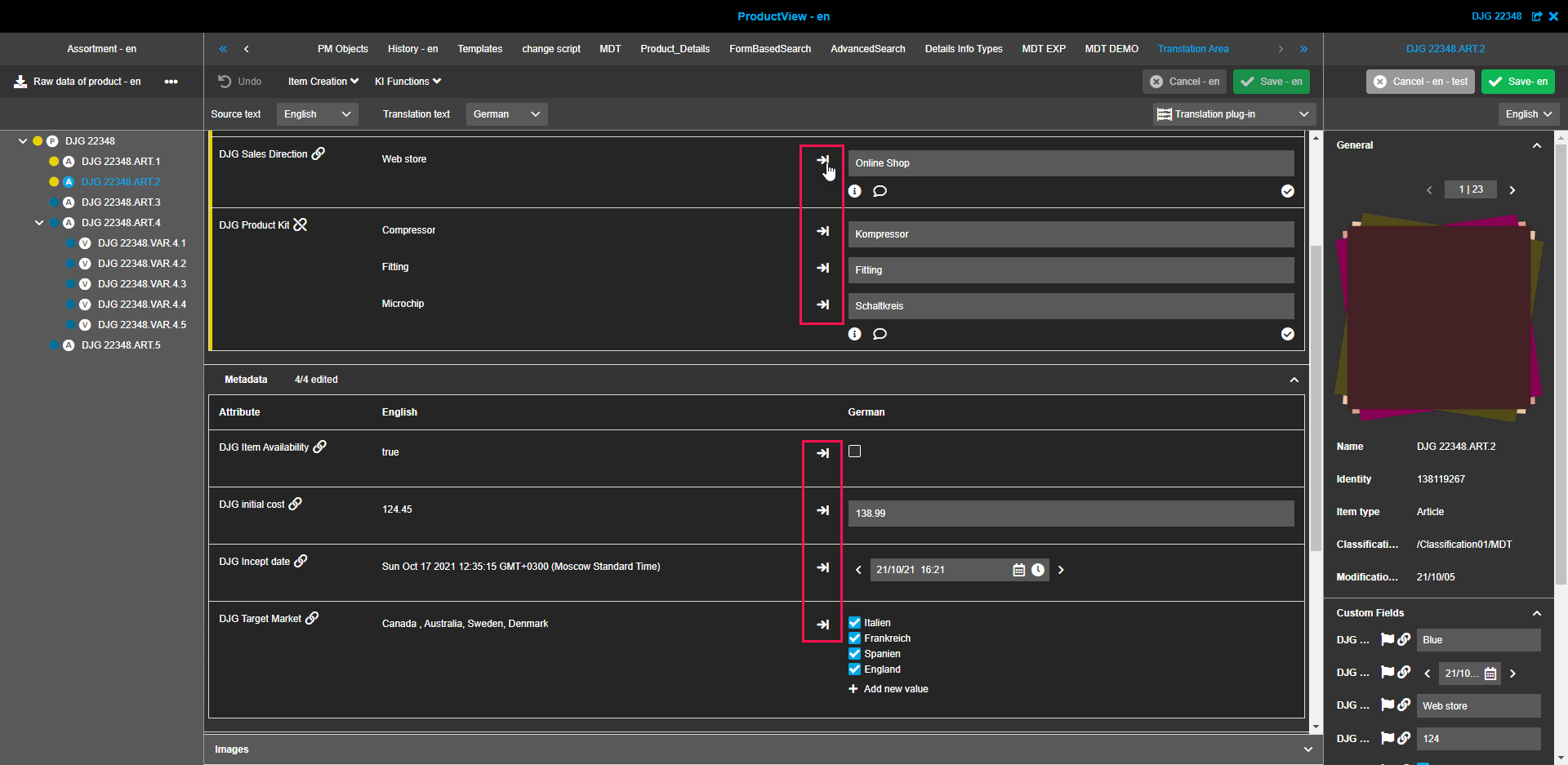This screenshot has width=1568, height=765.
Task: Collapse the DJG 22348.ART.4 tree node
Action: point(39,223)
